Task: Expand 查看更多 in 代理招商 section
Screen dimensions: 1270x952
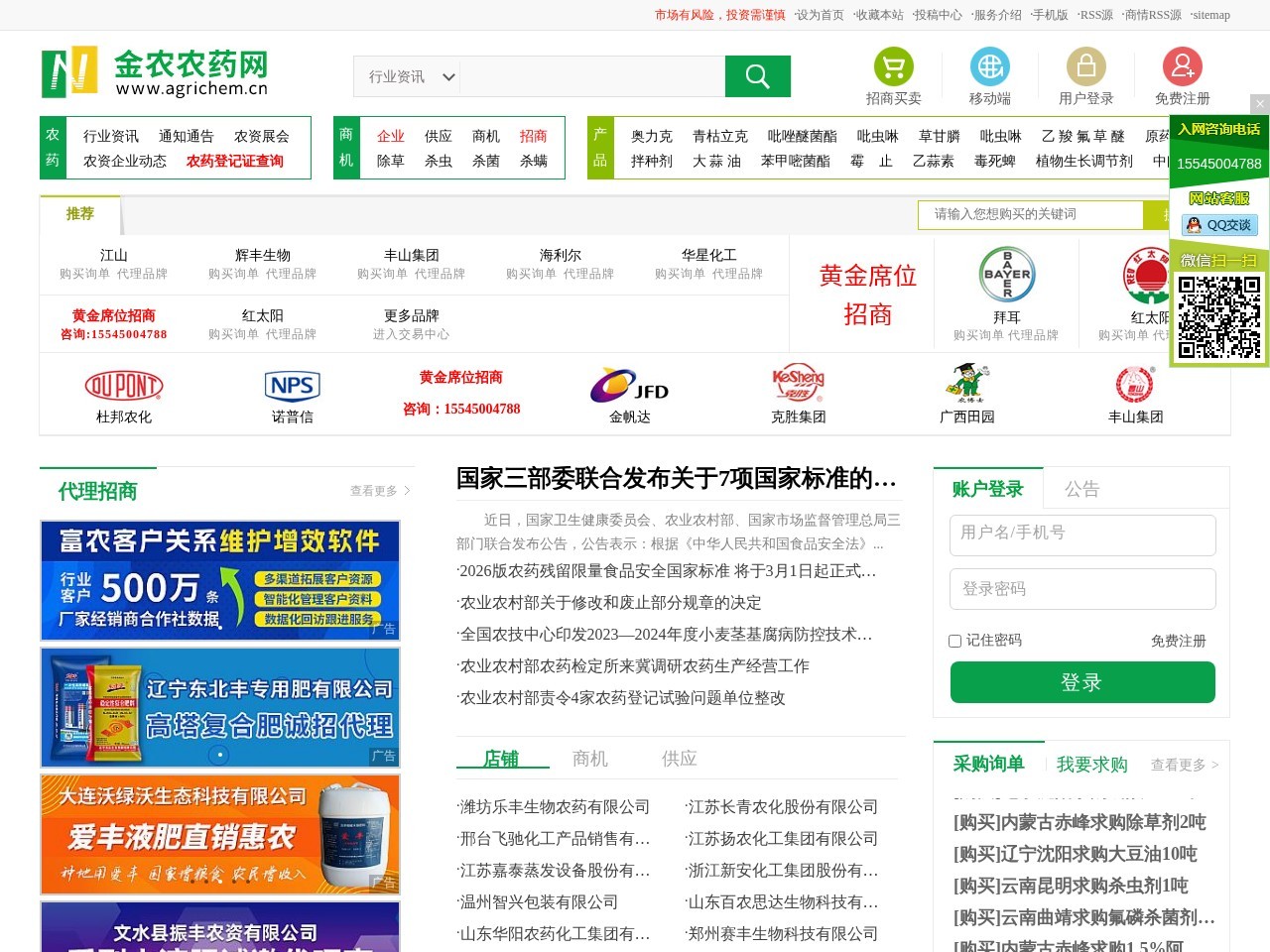Action: coord(379,491)
